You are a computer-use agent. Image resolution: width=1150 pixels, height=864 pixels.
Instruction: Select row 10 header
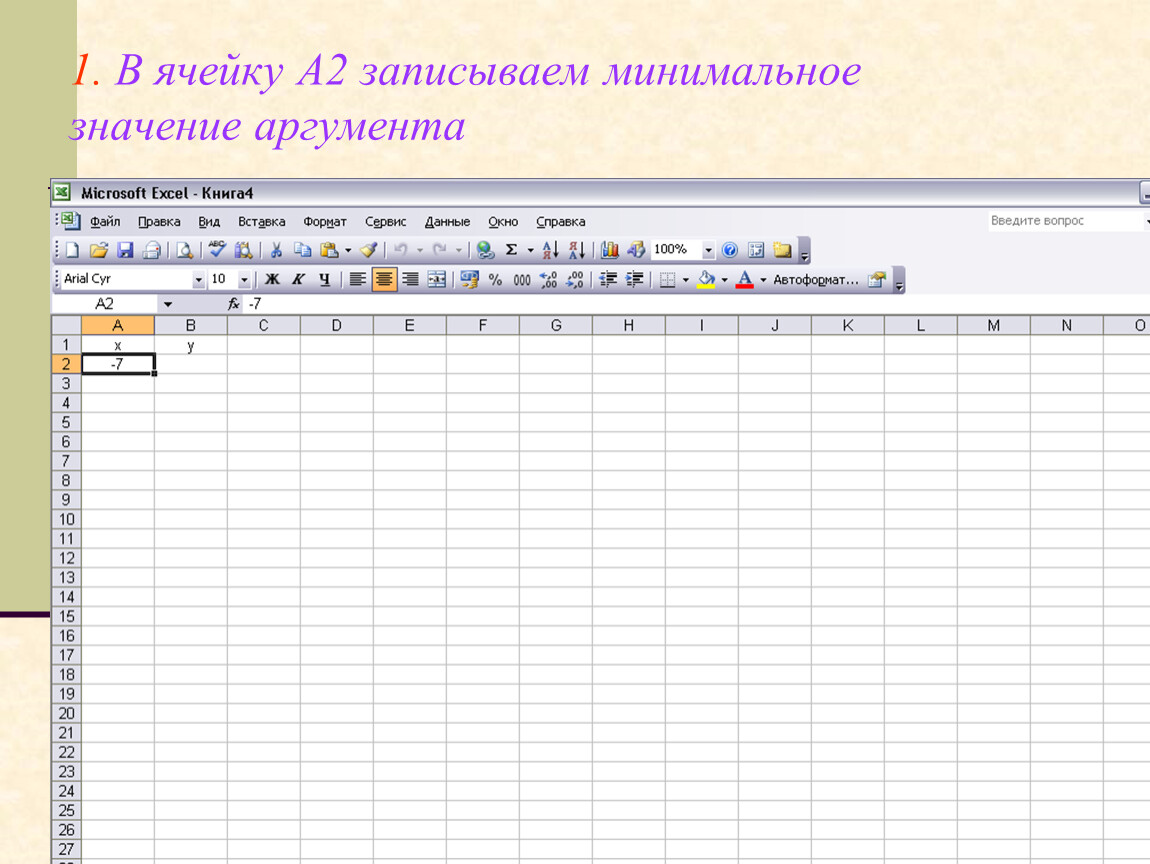click(66, 519)
